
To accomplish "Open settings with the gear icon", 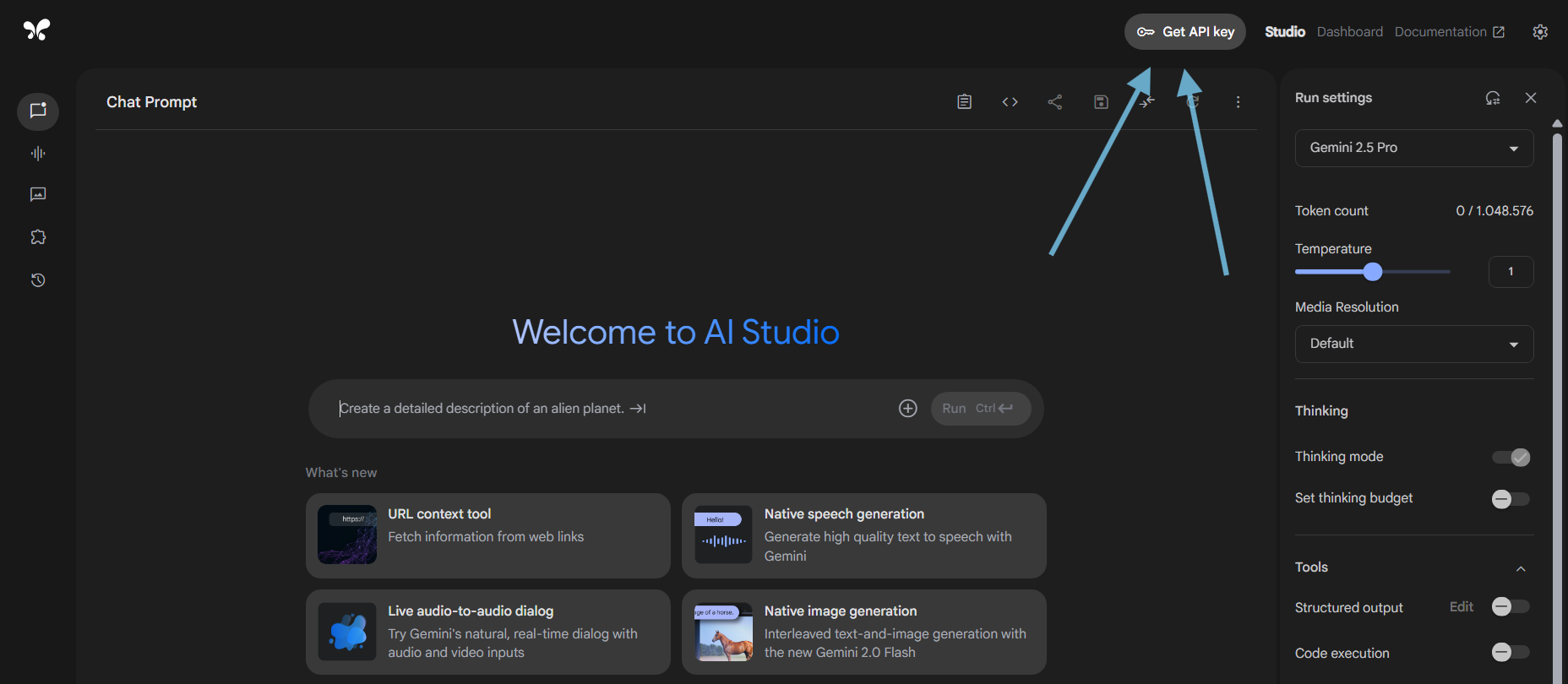I will tap(1540, 32).
